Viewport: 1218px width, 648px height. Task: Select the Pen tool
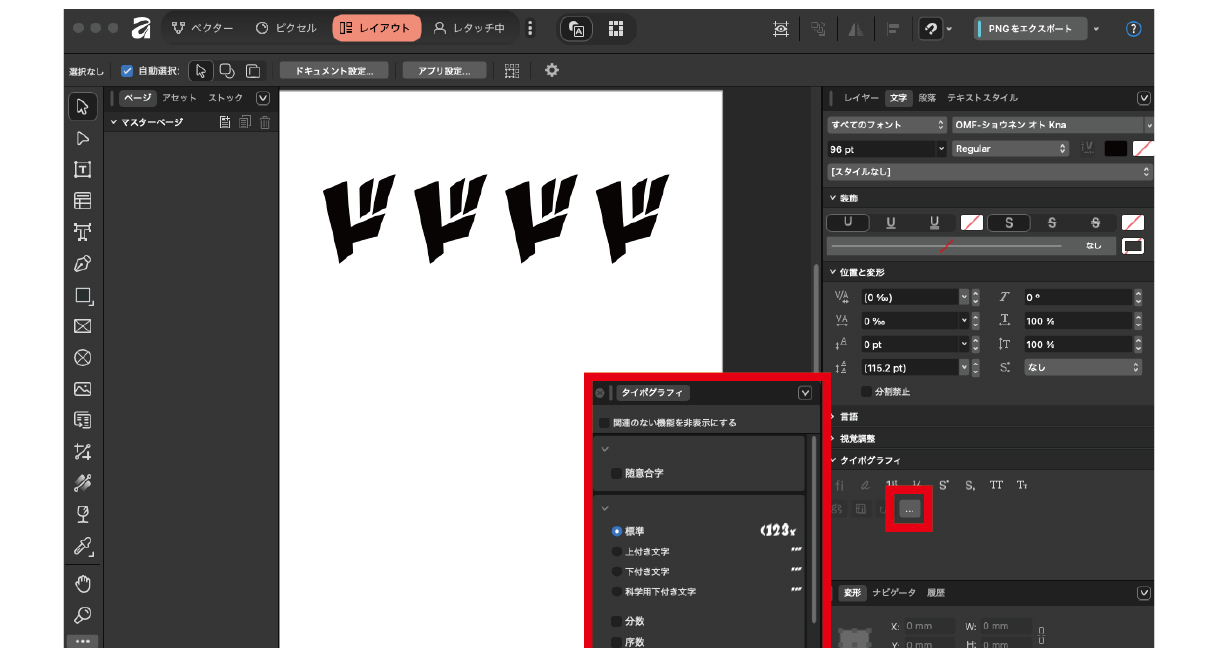83,264
